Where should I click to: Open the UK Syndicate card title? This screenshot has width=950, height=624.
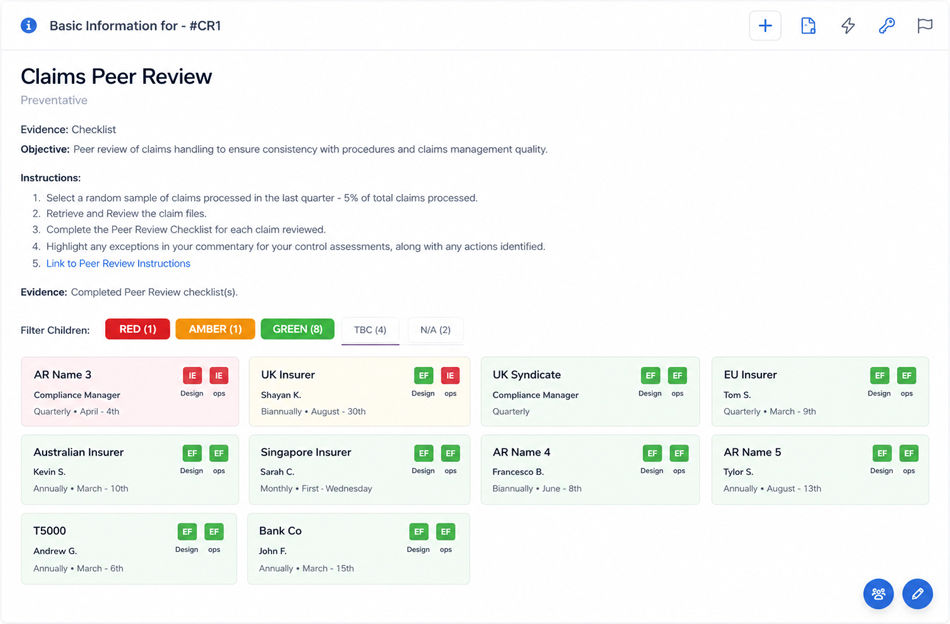coord(526,375)
